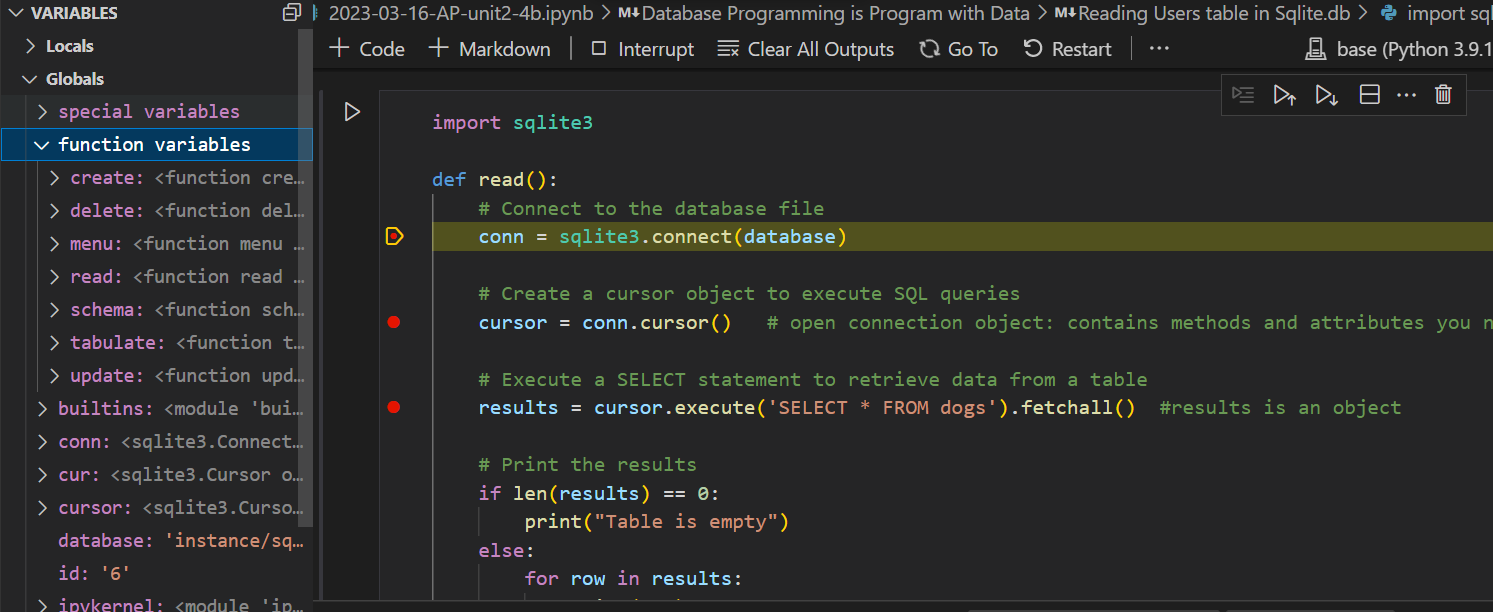Click the def read(): line
1493x612 pixels.
pos(494,180)
